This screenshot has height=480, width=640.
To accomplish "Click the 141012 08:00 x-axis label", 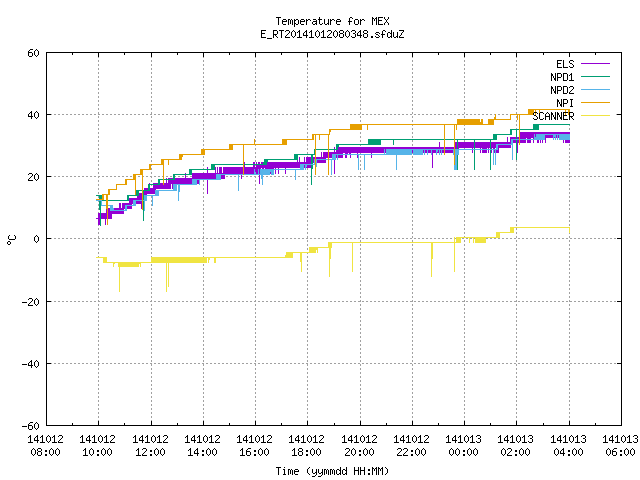I will (45, 446).
